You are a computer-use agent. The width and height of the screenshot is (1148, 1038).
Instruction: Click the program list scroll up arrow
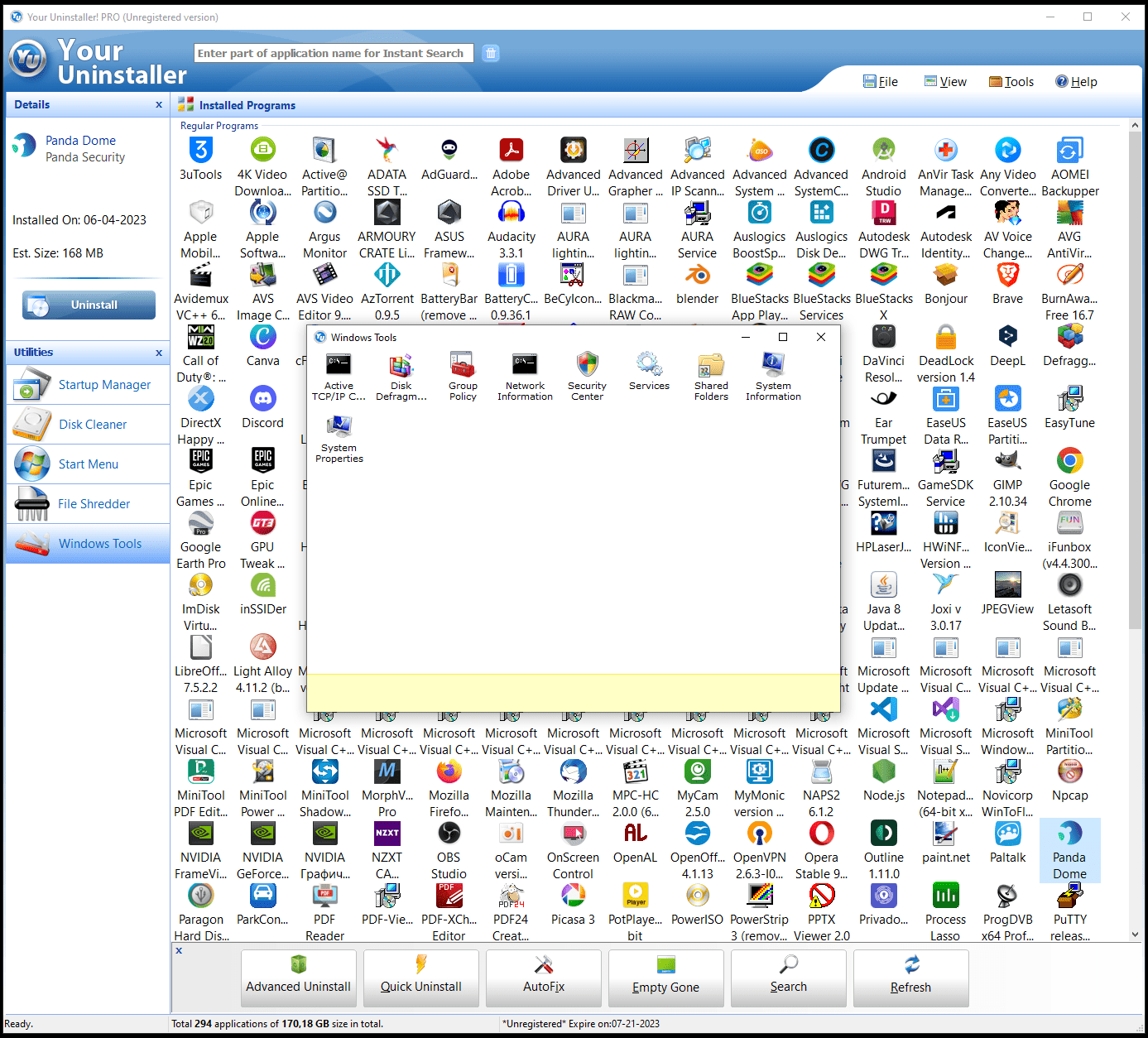[1135, 126]
